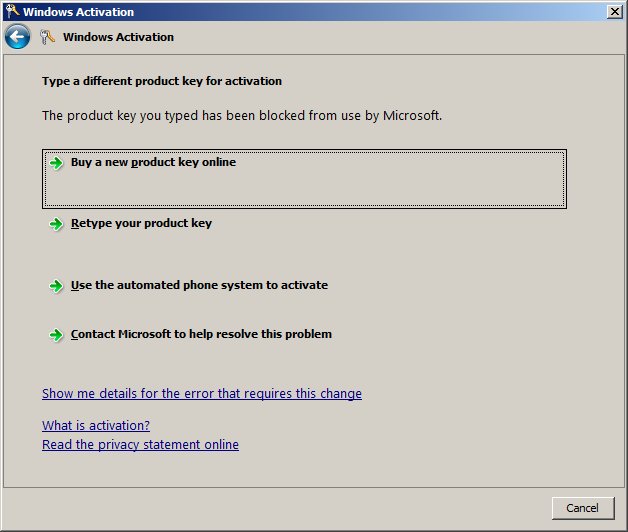
Task: Click the green arrow beside Buy a new product key
Action: pyautogui.click(x=57, y=162)
